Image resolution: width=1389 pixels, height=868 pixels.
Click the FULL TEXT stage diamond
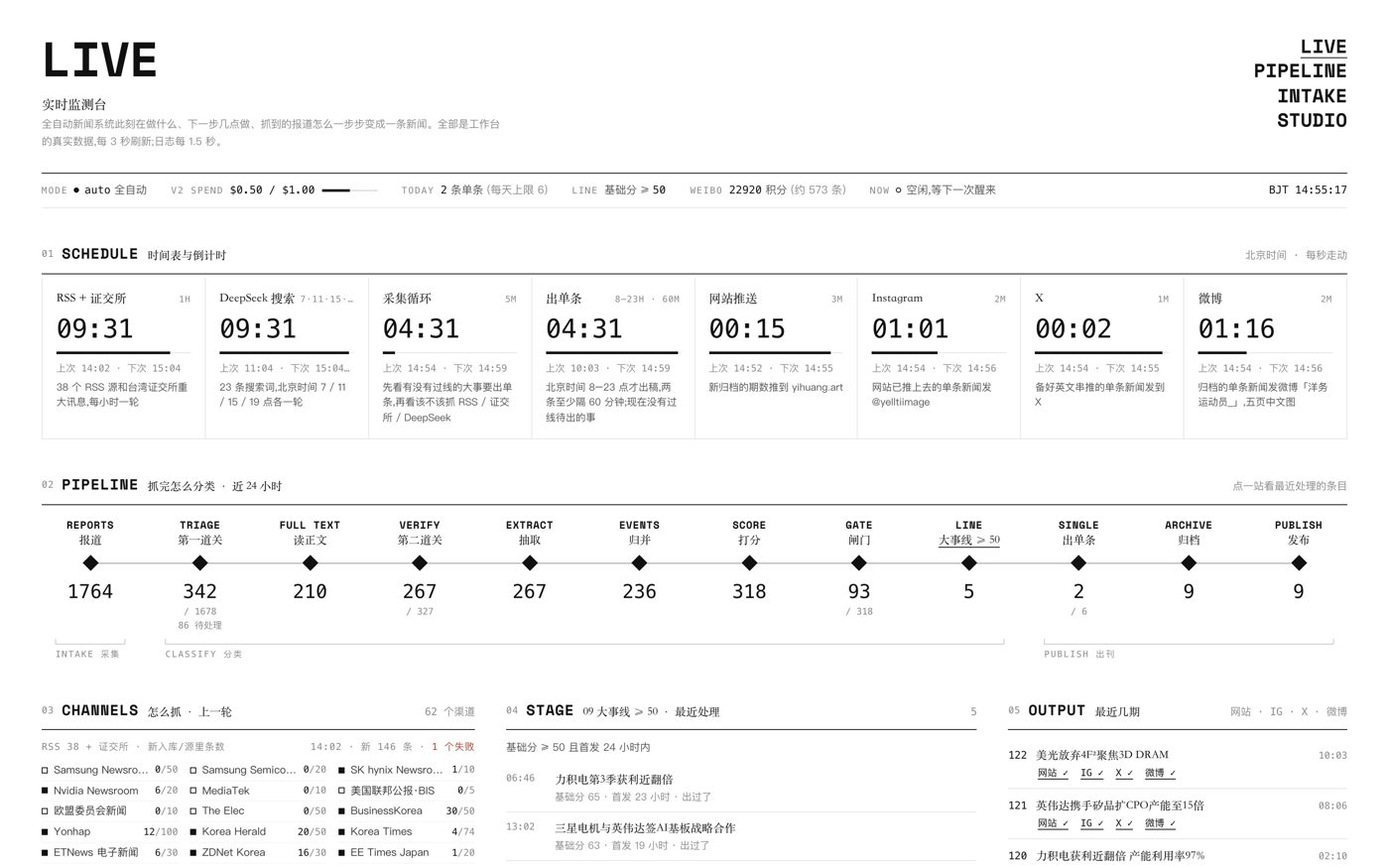click(310, 563)
